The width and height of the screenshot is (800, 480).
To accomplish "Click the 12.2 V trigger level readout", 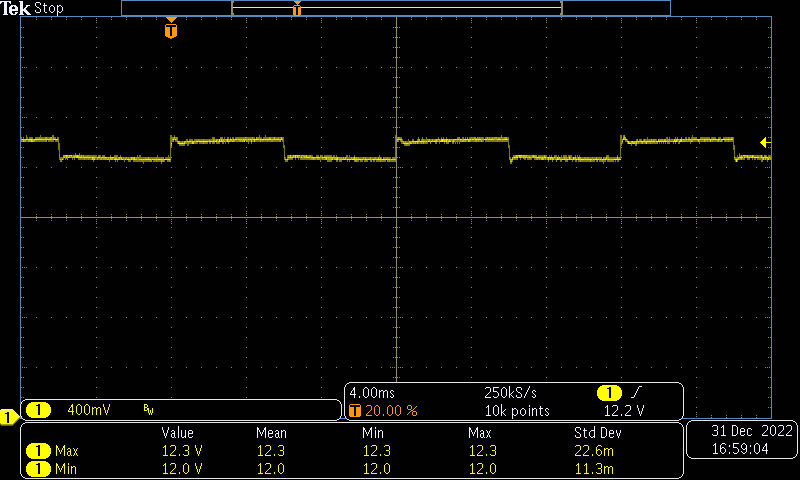I will pyautogui.click(x=624, y=411).
